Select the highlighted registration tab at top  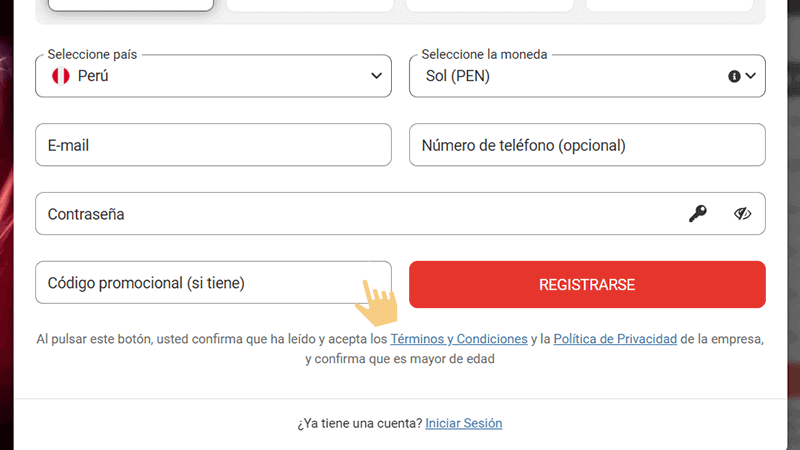tap(131, 4)
